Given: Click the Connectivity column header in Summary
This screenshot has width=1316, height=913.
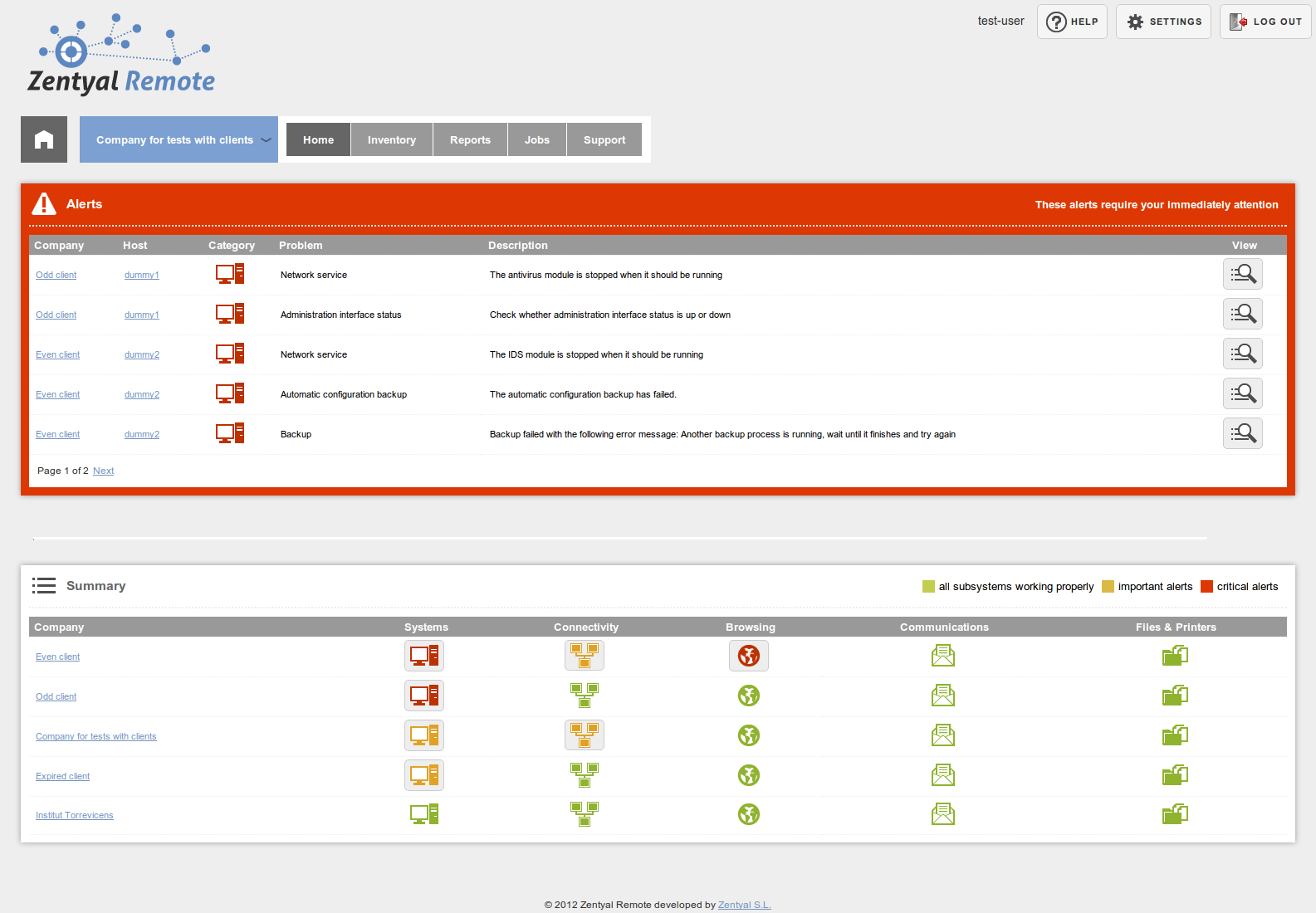Looking at the screenshot, I should pyautogui.click(x=586, y=627).
